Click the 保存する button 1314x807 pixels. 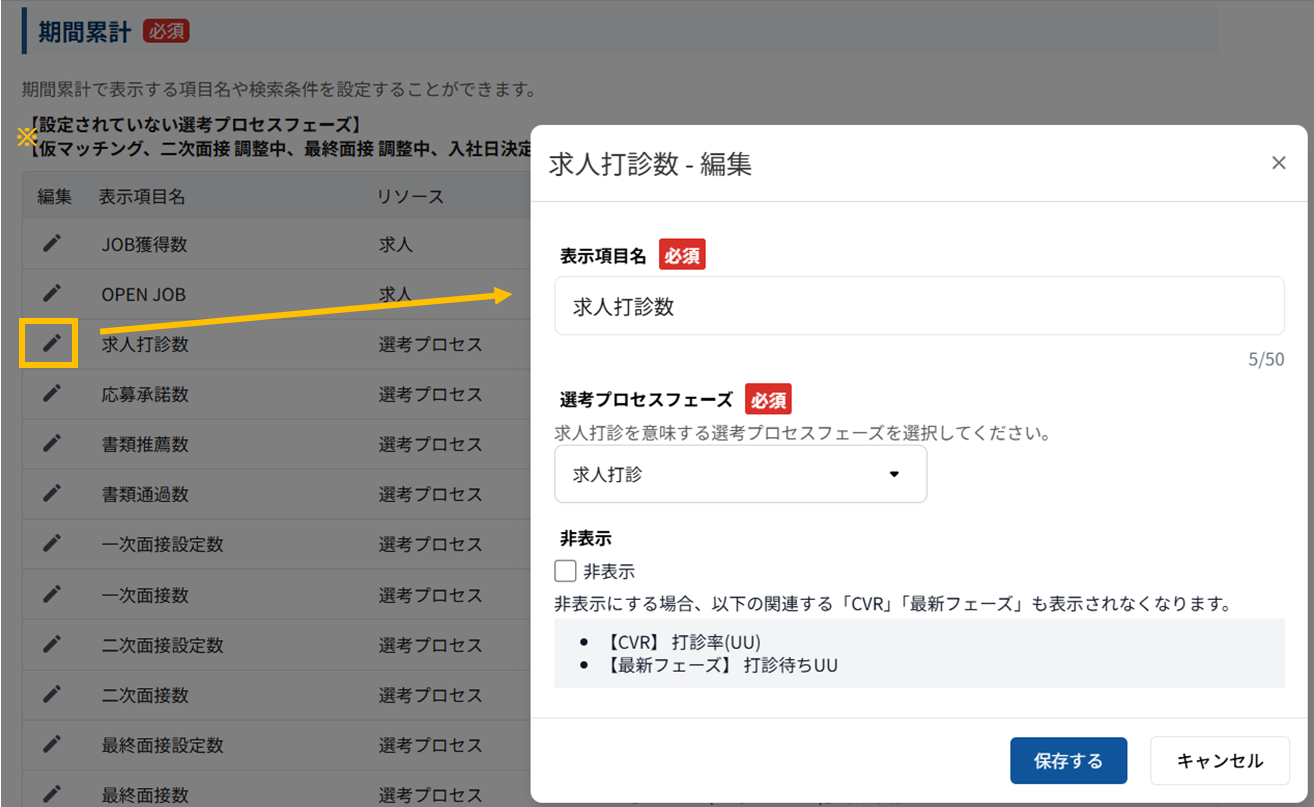tap(1068, 761)
